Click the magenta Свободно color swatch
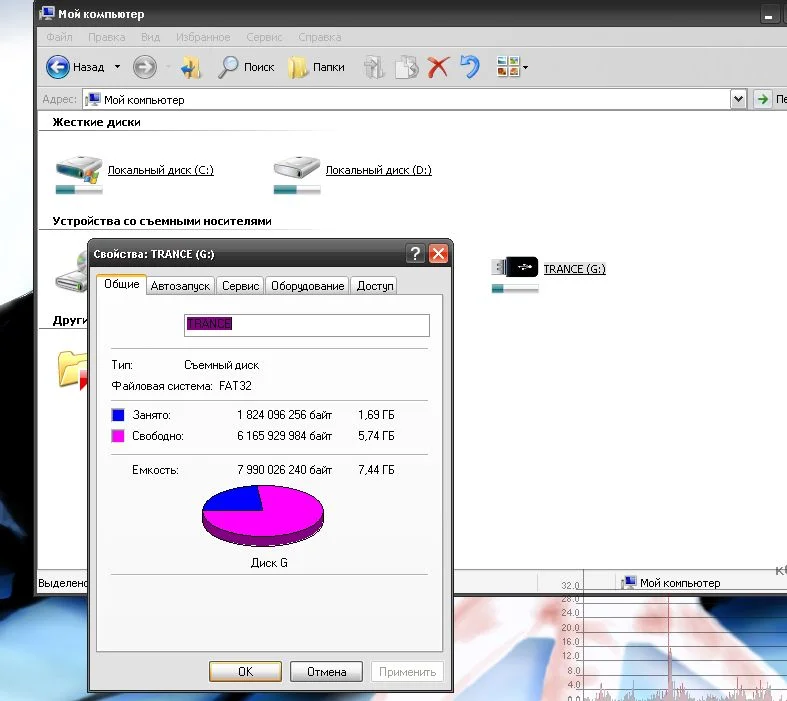Image resolution: width=787 pixels, height=701 pixels. 118,436
